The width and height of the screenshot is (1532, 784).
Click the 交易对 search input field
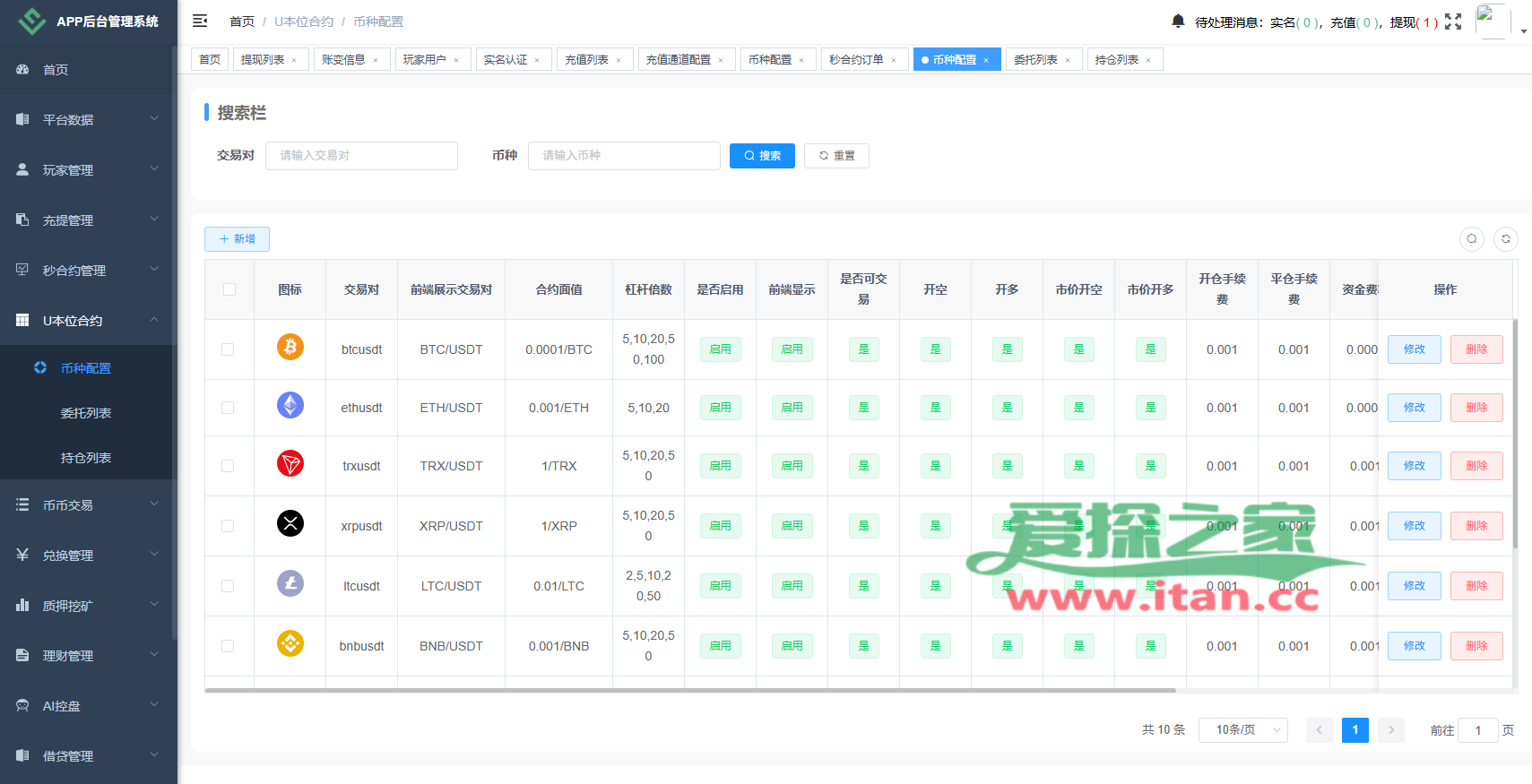361,156
